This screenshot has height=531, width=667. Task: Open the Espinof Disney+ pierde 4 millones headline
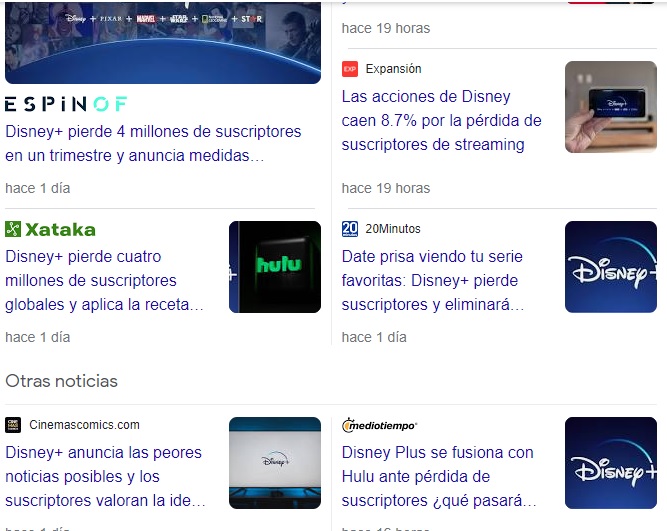click(153, 143)
